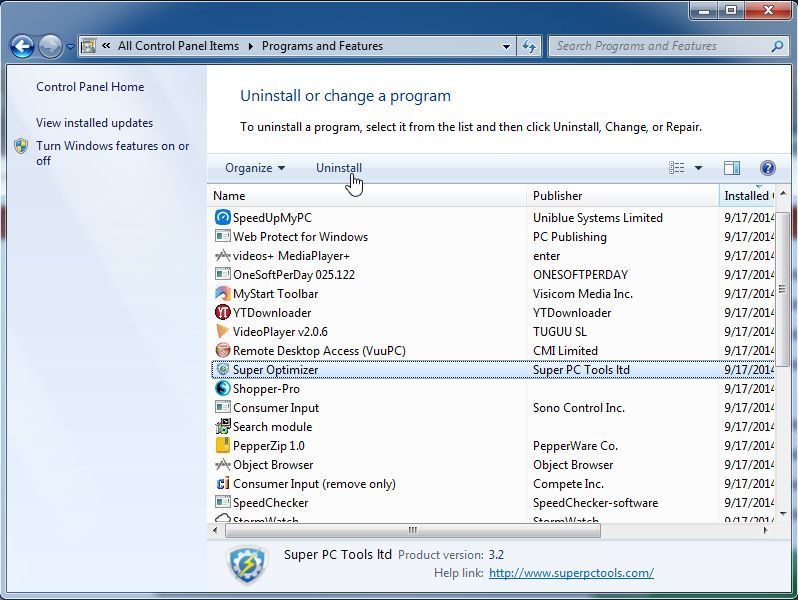Click the Shopper-Pro icon
Viewport: 798px width, 600px height.
[x=222, y=388]
